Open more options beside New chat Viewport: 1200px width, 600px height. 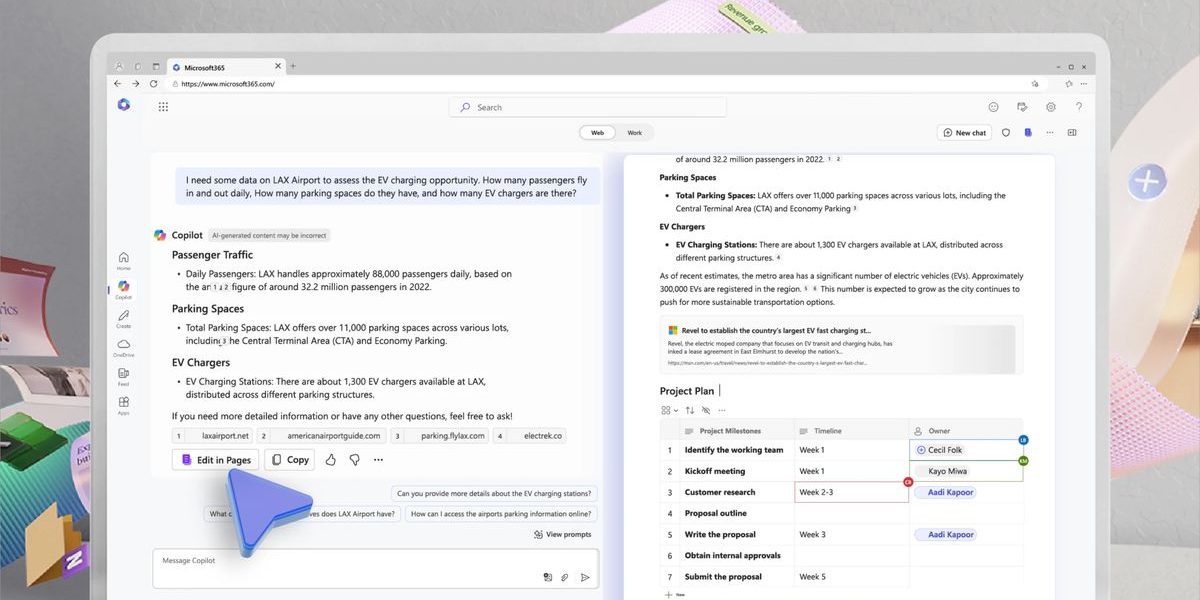(x=1049, y=132)
